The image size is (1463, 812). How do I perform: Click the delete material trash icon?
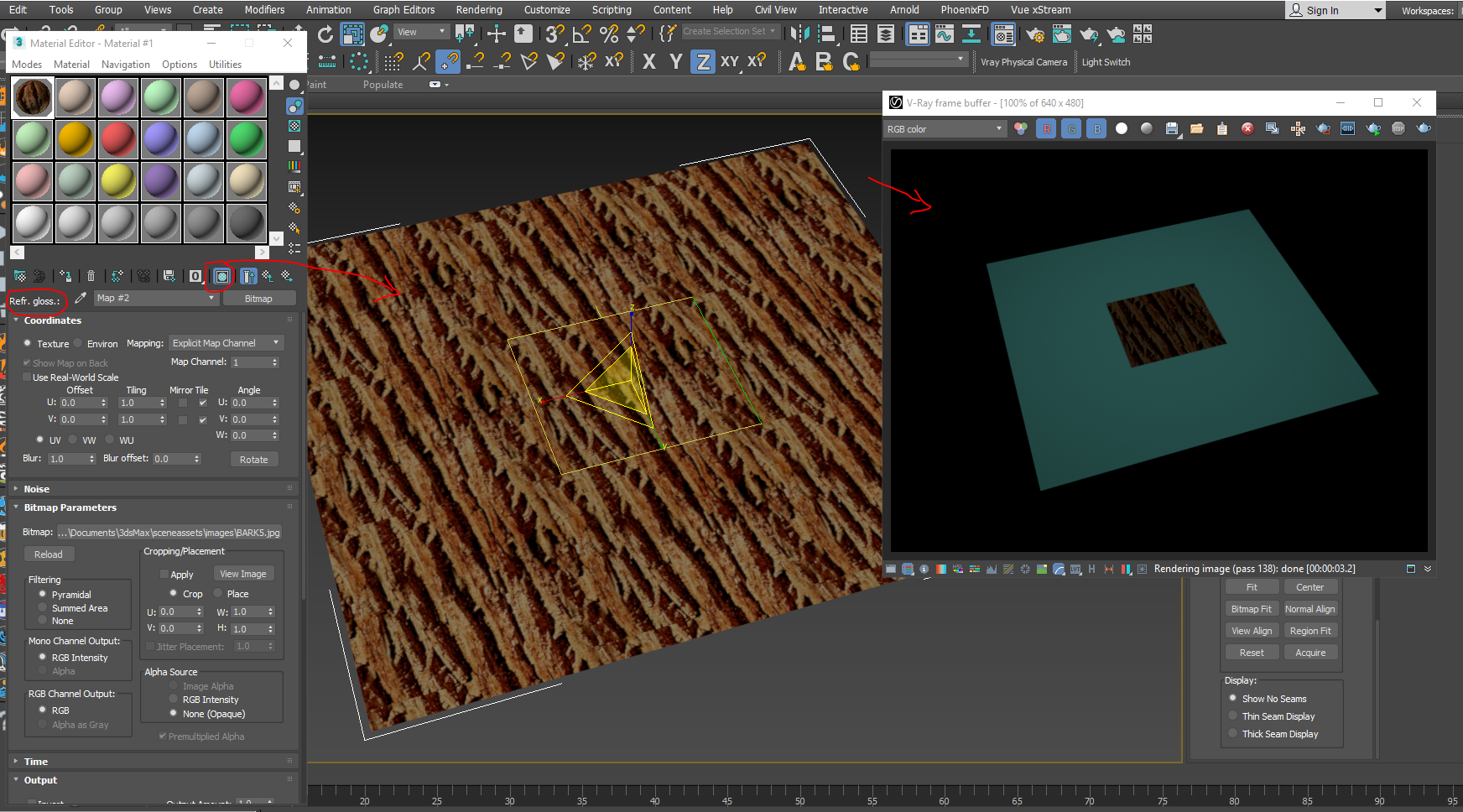pyautogui.click(x=91, y=275)
